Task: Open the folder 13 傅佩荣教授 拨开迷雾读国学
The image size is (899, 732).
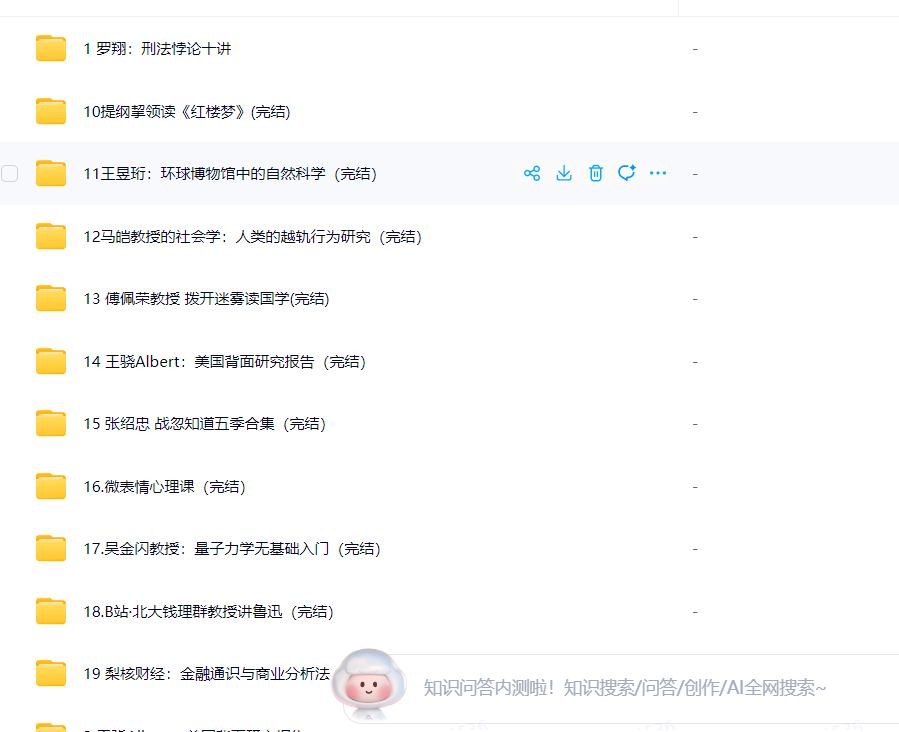Action: coord(206,299)
